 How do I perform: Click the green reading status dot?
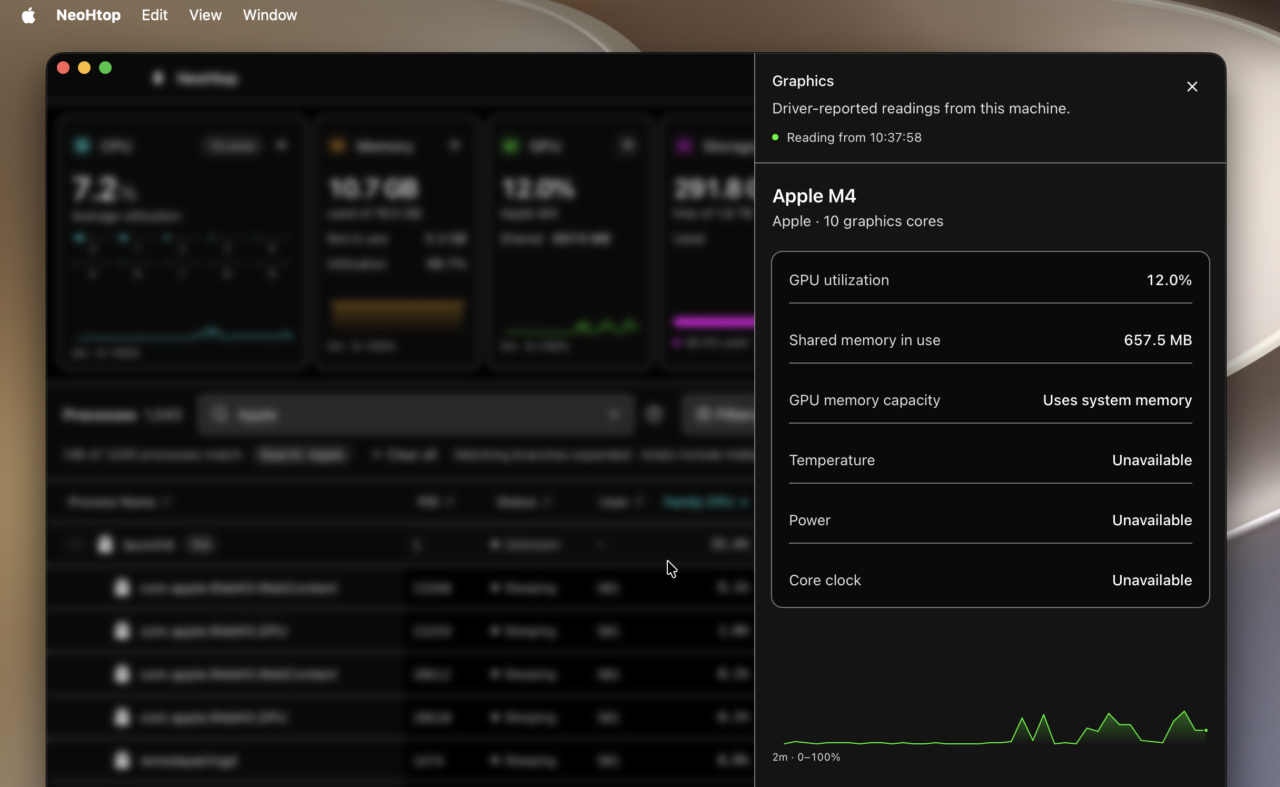(x=775, y=137)
